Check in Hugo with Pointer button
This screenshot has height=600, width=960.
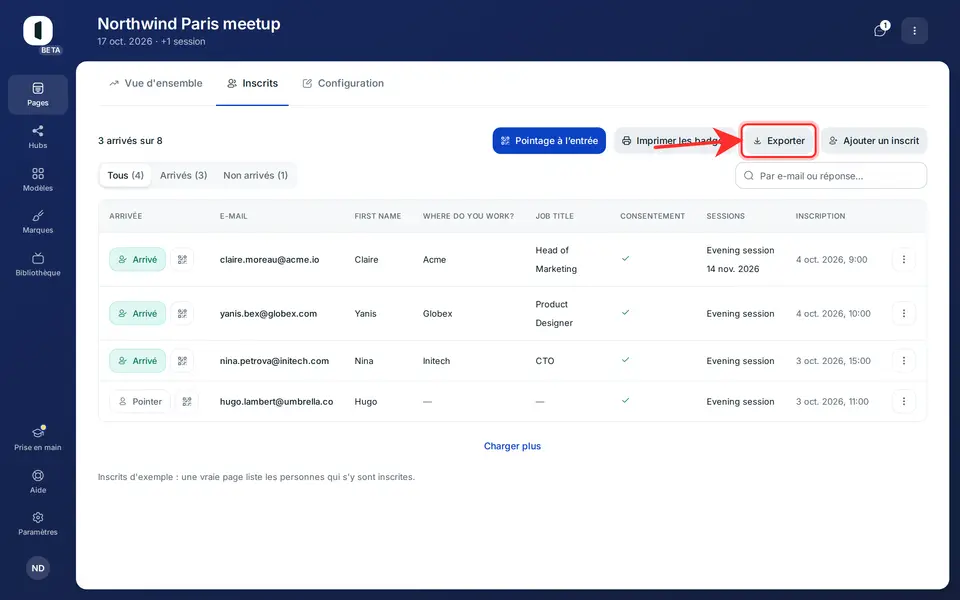click(140, 402)
